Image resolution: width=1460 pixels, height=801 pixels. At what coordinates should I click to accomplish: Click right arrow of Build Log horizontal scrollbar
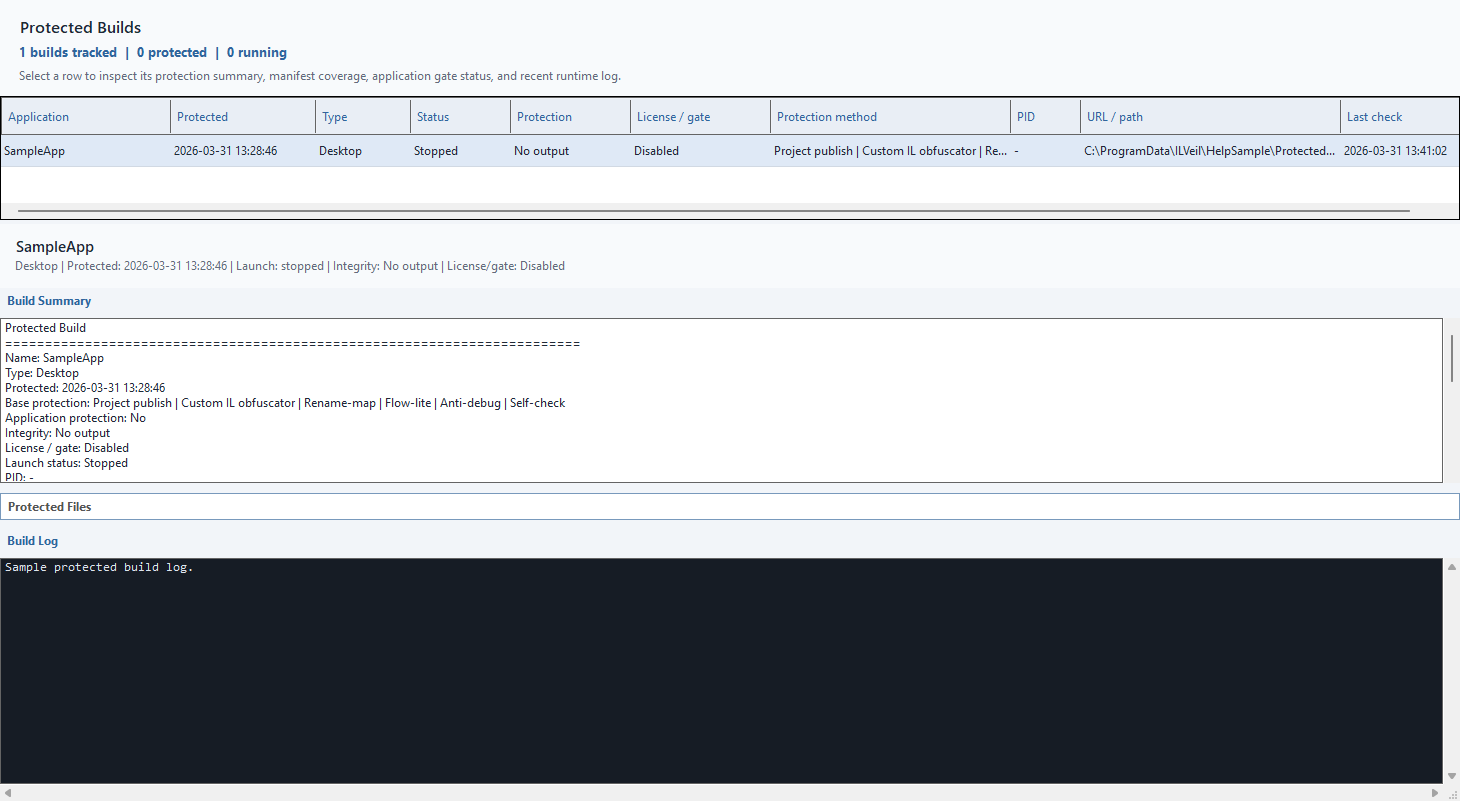[x=1435, y=792]
